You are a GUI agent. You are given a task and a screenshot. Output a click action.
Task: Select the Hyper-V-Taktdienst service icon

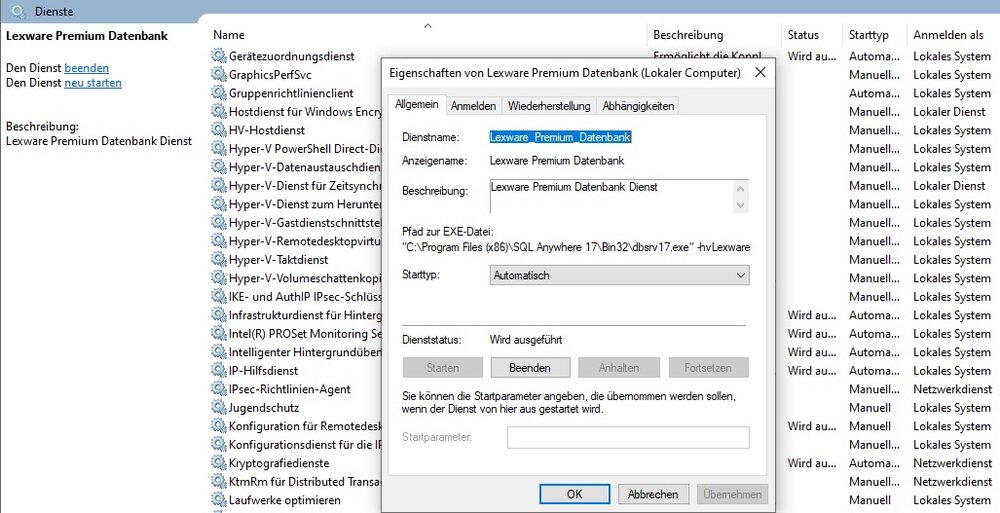pos(219,259)
